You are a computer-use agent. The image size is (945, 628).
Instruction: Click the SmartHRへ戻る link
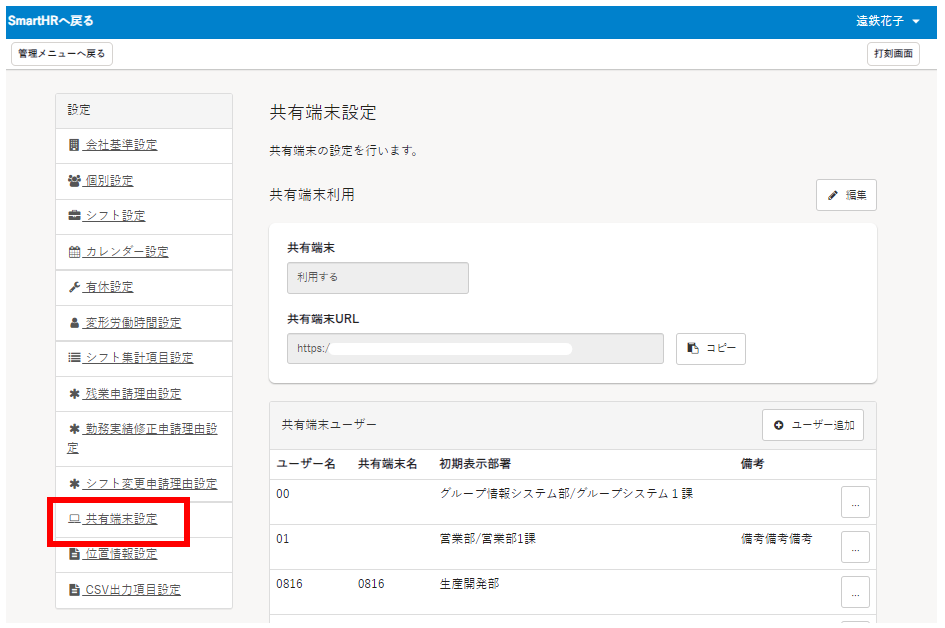51,21
